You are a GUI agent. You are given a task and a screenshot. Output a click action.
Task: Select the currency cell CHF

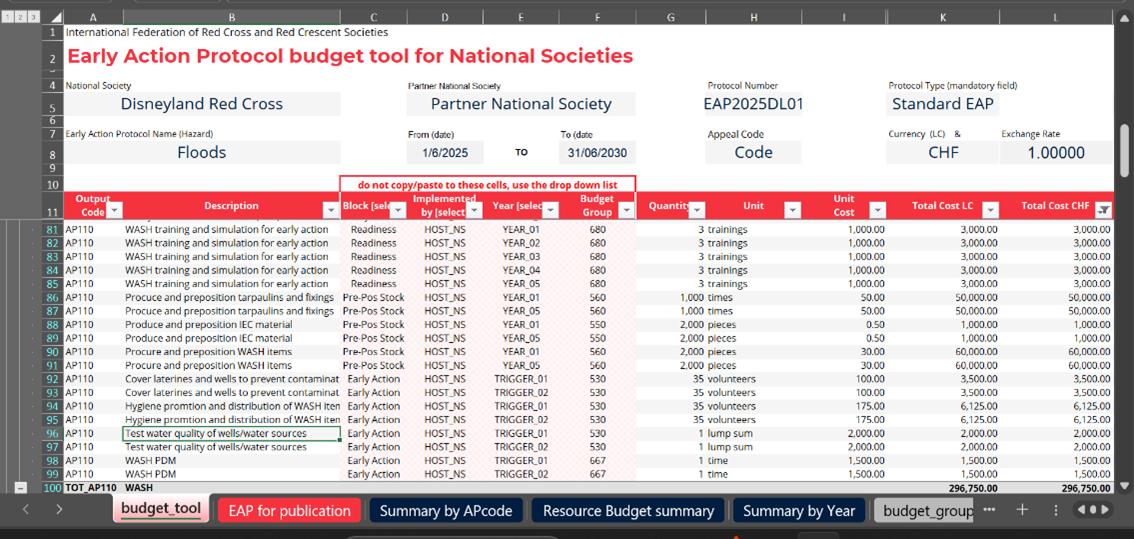click(x=943, y=153)
